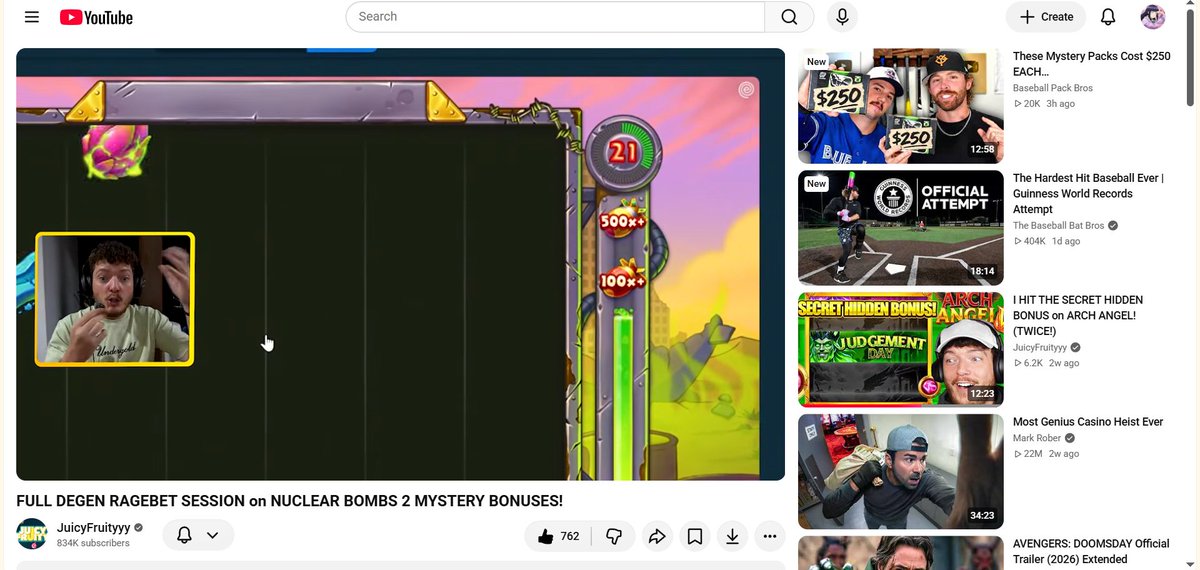The height and width of the screenshot is (570, 1200).
Task: Click '404K 1d ago' view count
Action: click(x=1047, y=242)
